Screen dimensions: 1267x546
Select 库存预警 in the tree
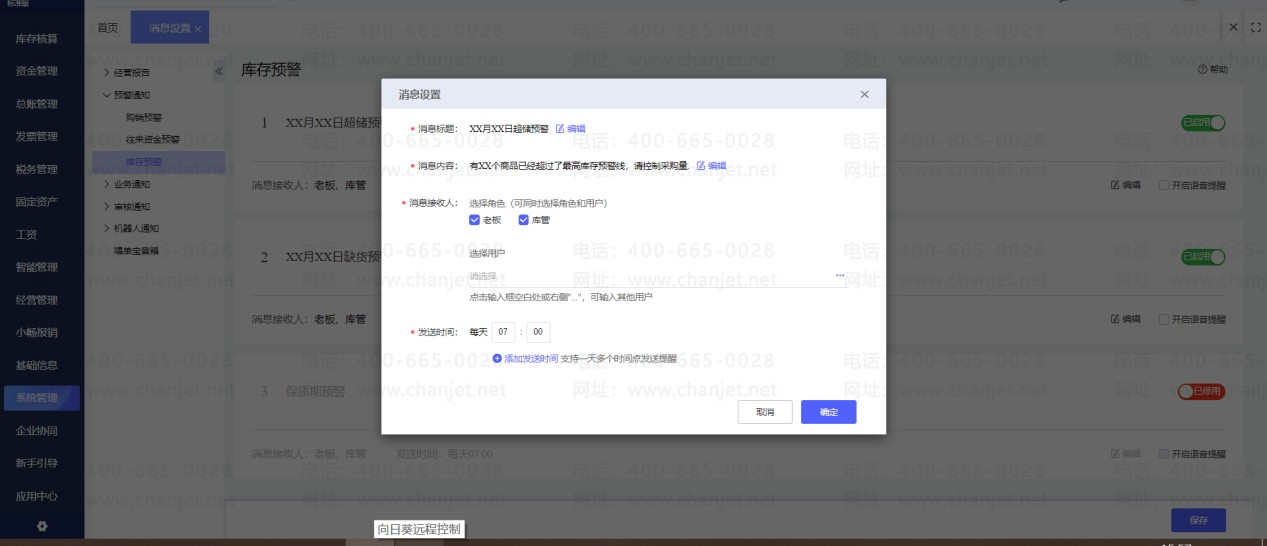[143, 161]
